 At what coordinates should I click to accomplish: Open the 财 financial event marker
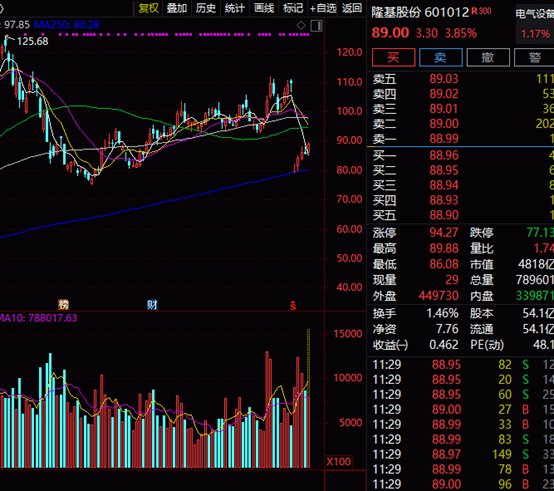(x=152, y=304)
